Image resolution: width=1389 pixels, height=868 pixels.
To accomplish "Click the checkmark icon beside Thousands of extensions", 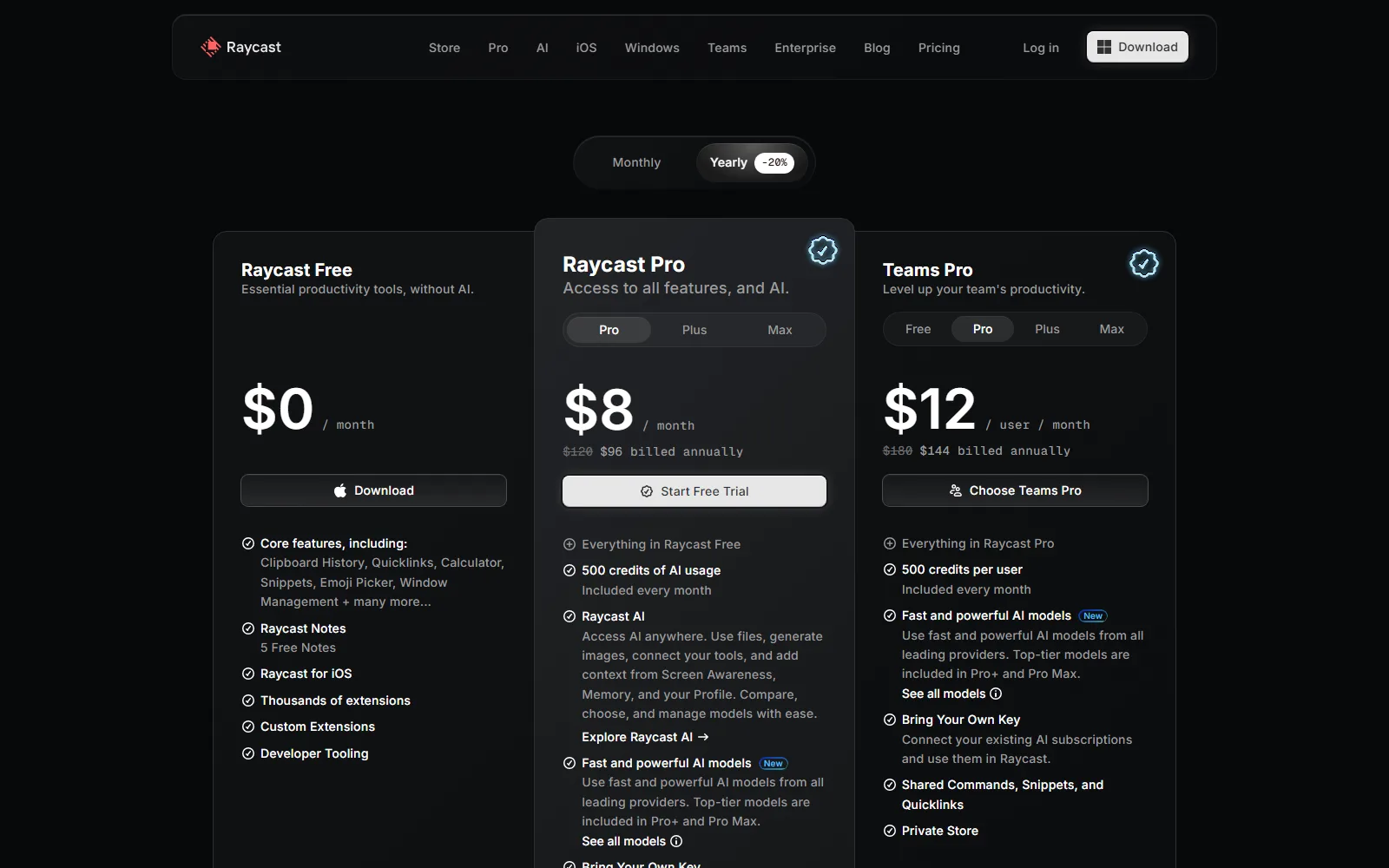I will (x=248, y=700).
